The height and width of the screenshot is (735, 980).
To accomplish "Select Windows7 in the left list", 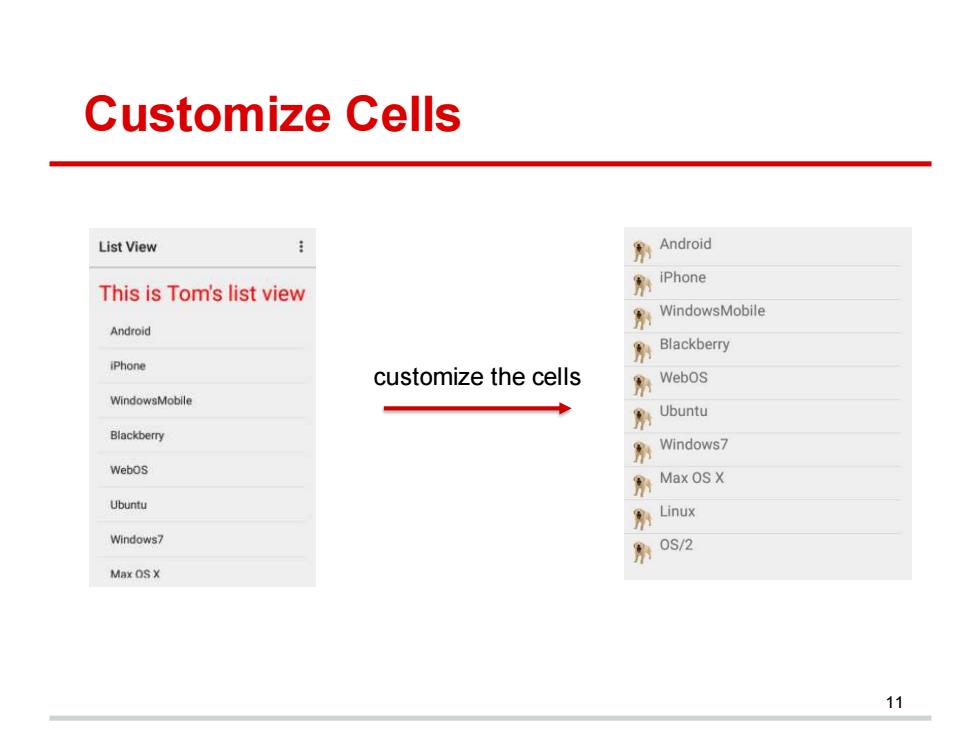I will tap(202, 539).
